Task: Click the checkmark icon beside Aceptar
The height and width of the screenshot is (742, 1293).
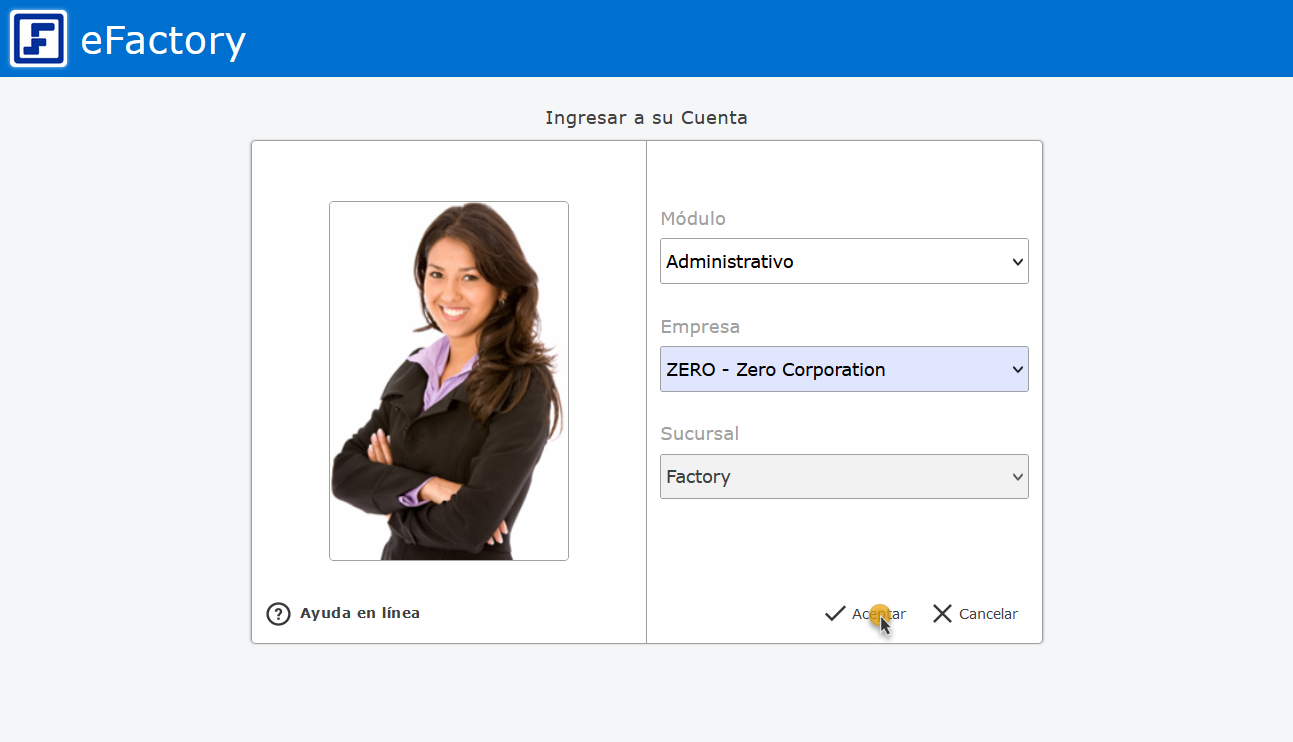Action: pyautogui.click(x=835, y=614)
